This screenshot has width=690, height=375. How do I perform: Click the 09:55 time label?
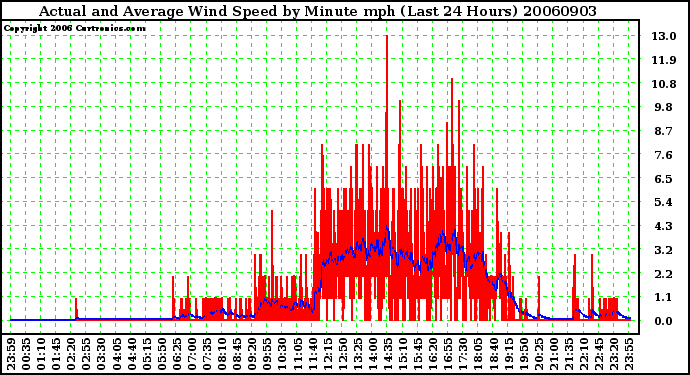[267, 354]
